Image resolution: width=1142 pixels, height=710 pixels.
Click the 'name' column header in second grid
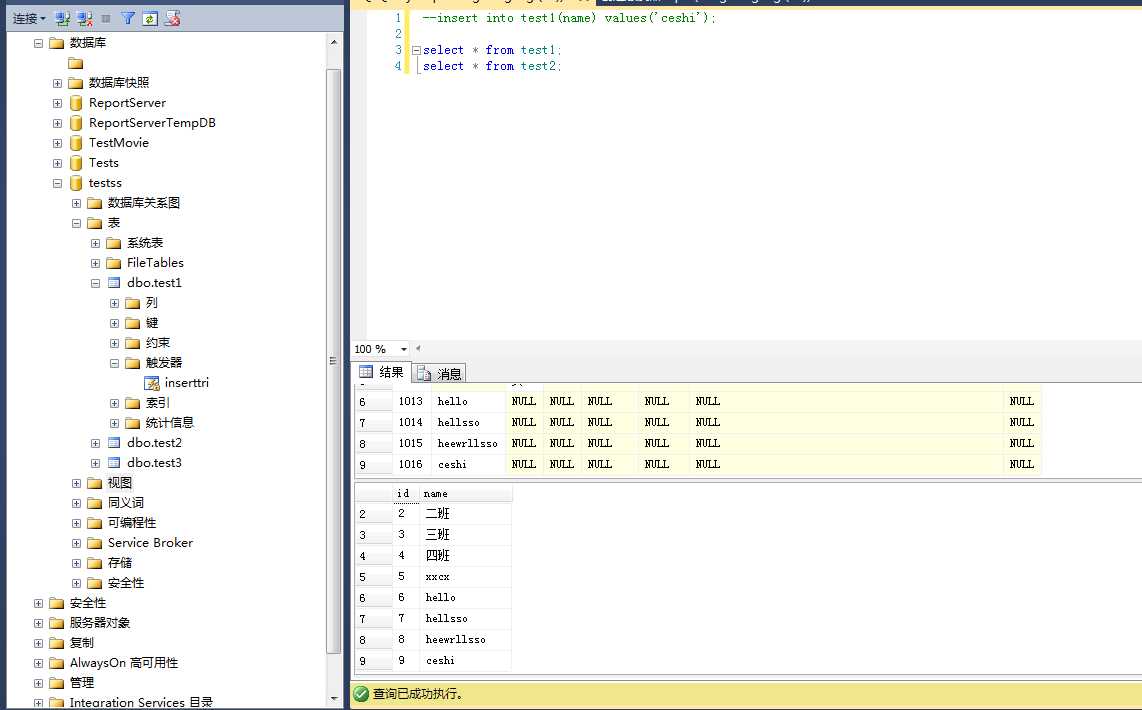pos(466,494)
